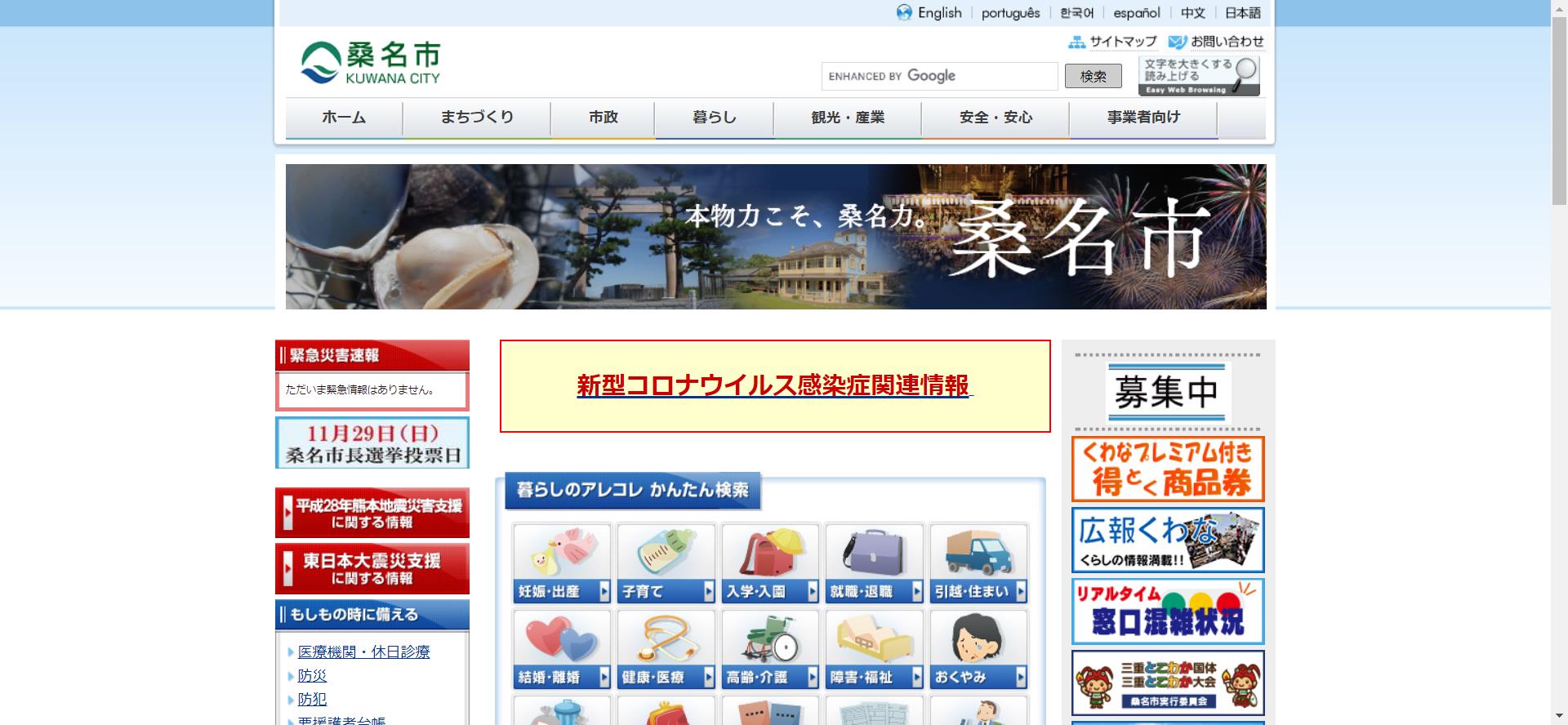Image resolution: width=1568 pixels, height=725 pixels.
Task: Click the Google search input field
Action: (939, 76)
